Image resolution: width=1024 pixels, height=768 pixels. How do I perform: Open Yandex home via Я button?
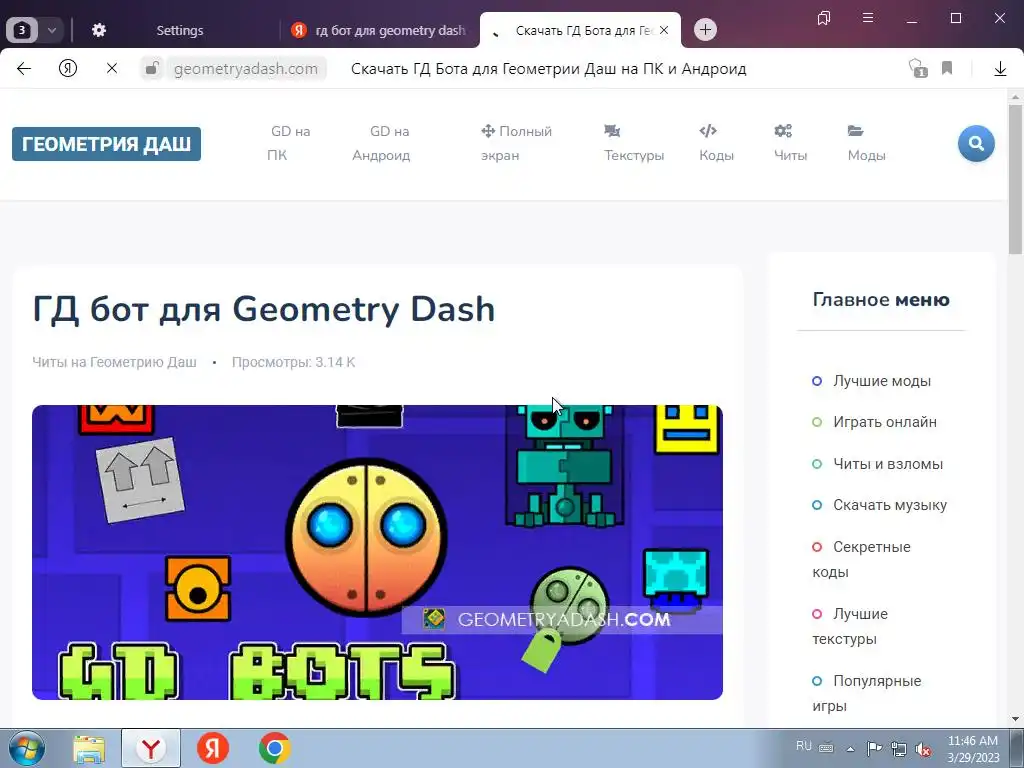[68, 68]
